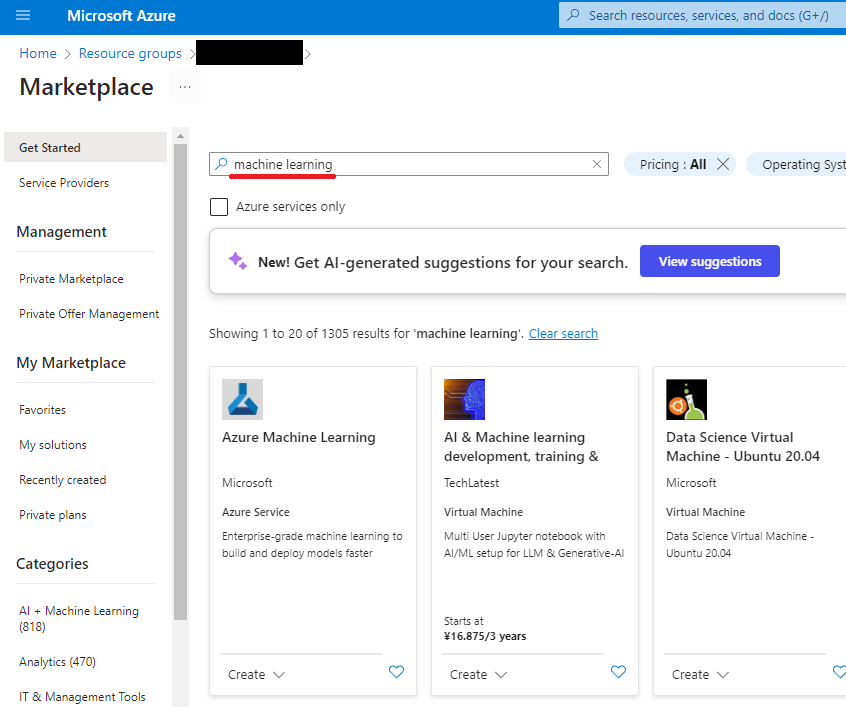Open the Marketplace ellipsis more options
The image size is (846, 707).
[x=185, y=87]
